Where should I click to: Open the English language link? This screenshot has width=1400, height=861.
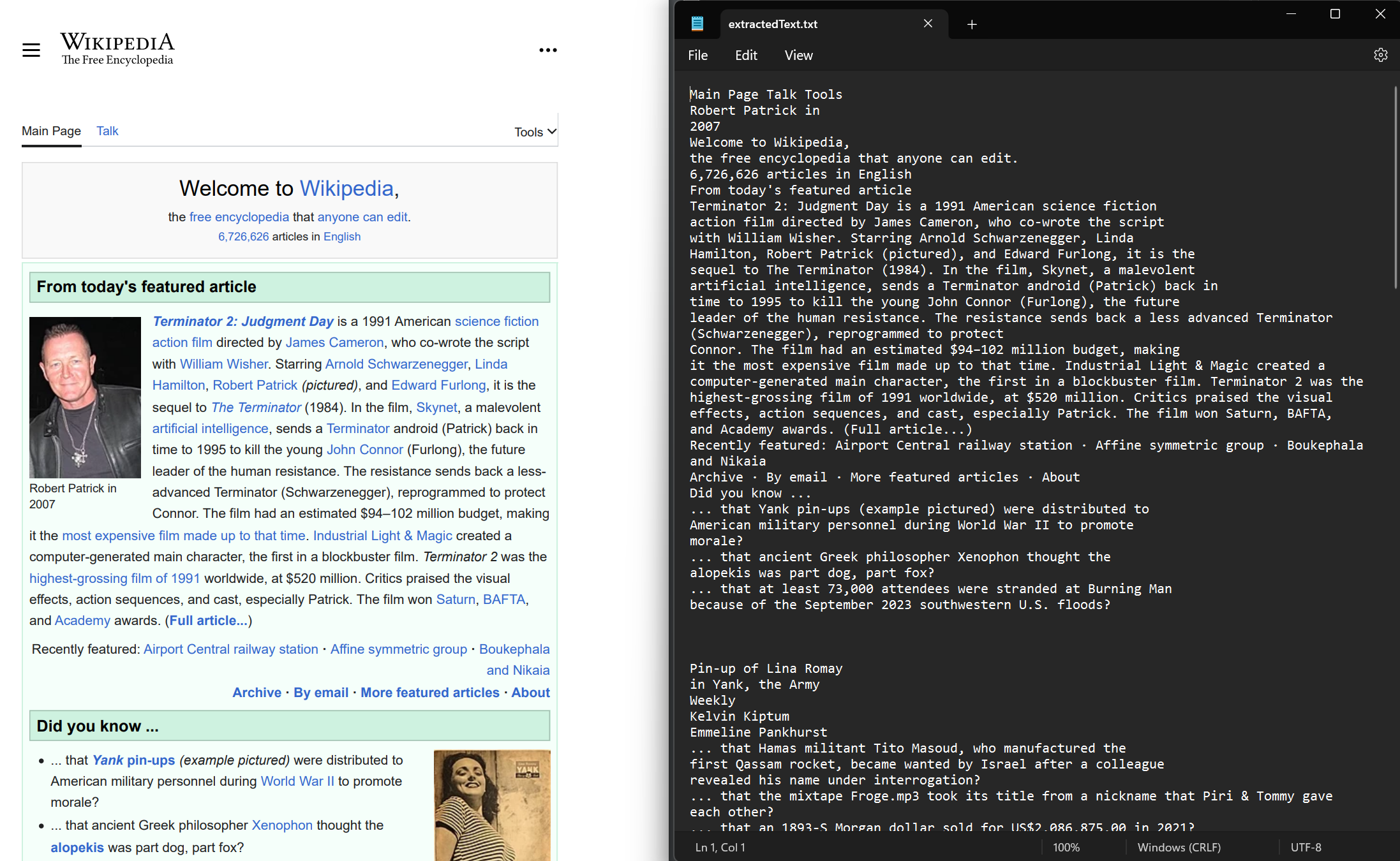342,237
